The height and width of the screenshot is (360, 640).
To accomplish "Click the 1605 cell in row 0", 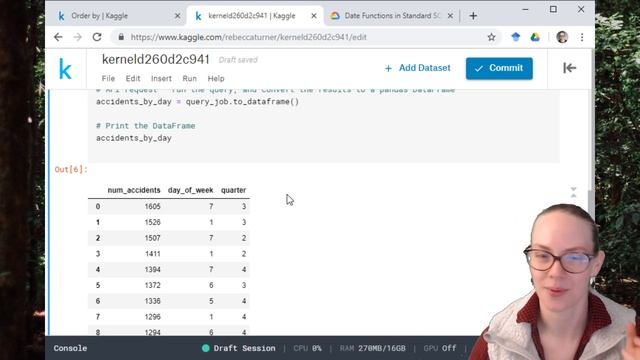I will tap(152, 207).
